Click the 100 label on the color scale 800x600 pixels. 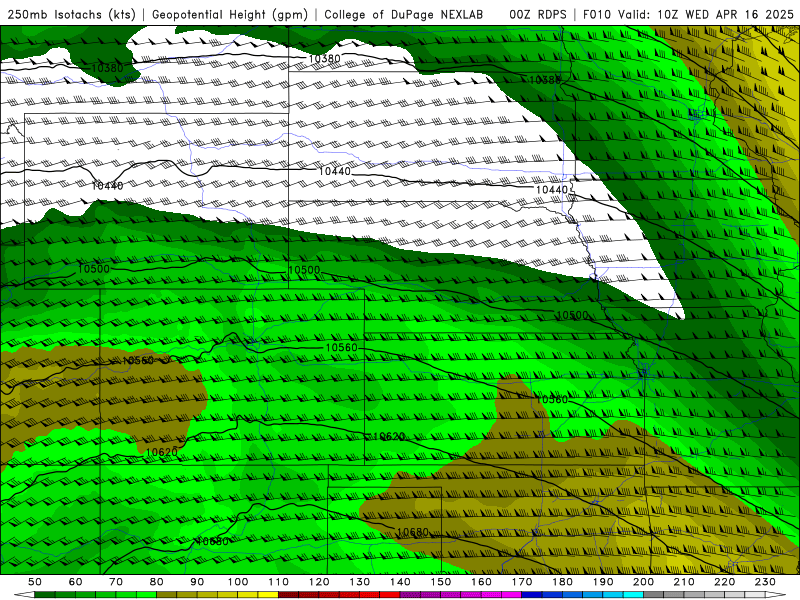(x=238, y=582)
